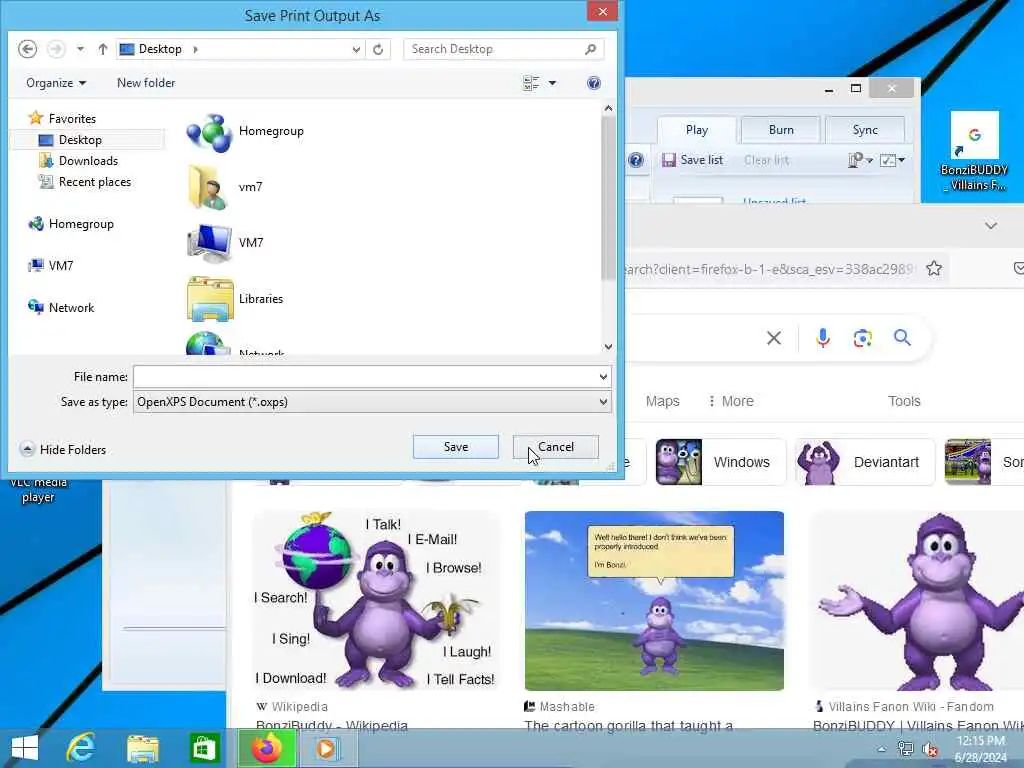Open the Villains Fanon Wiki image result
Viewport: 1024px width, 768px height.
coord(917,601)
